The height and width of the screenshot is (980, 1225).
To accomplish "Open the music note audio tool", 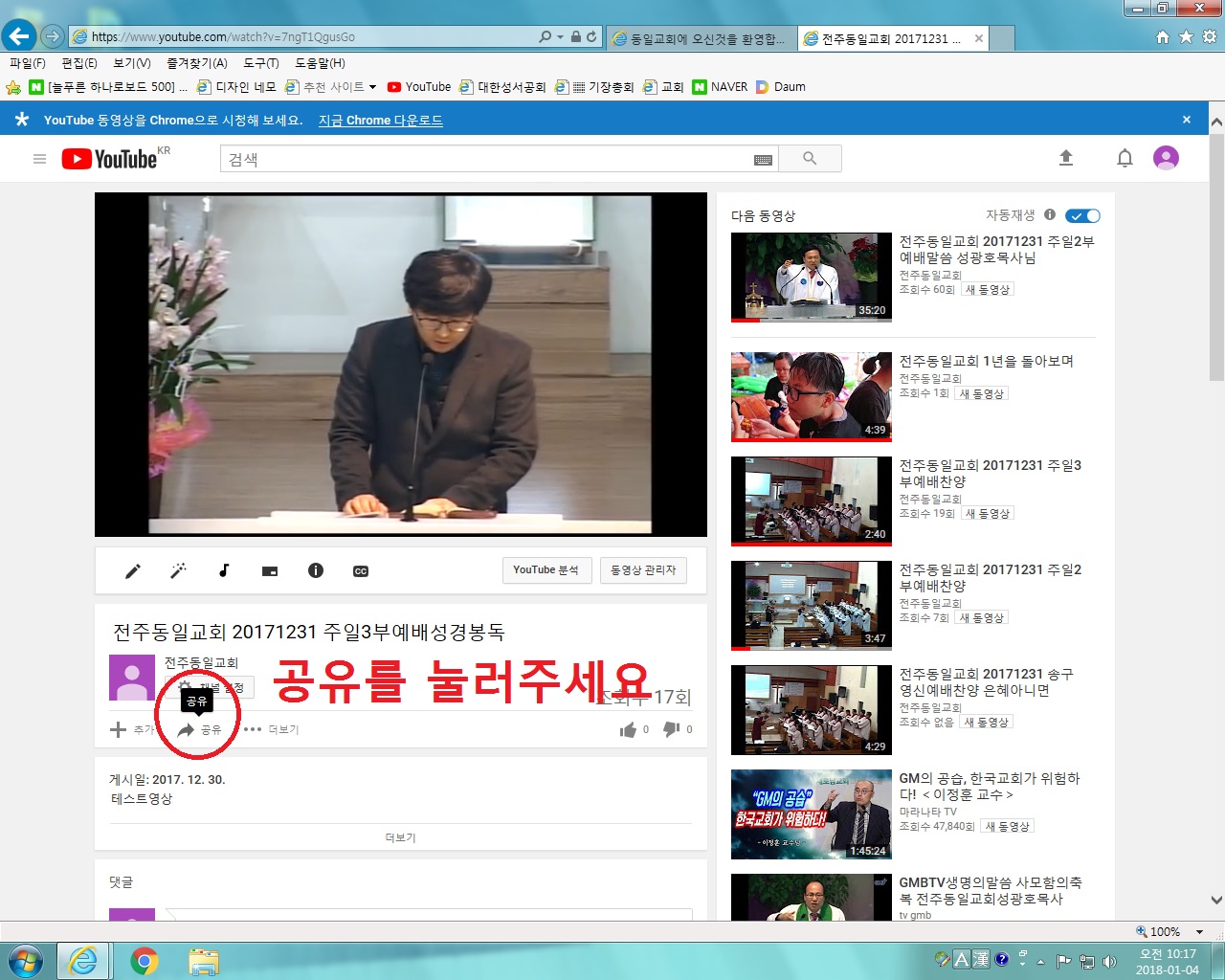I will click(224, 570).
